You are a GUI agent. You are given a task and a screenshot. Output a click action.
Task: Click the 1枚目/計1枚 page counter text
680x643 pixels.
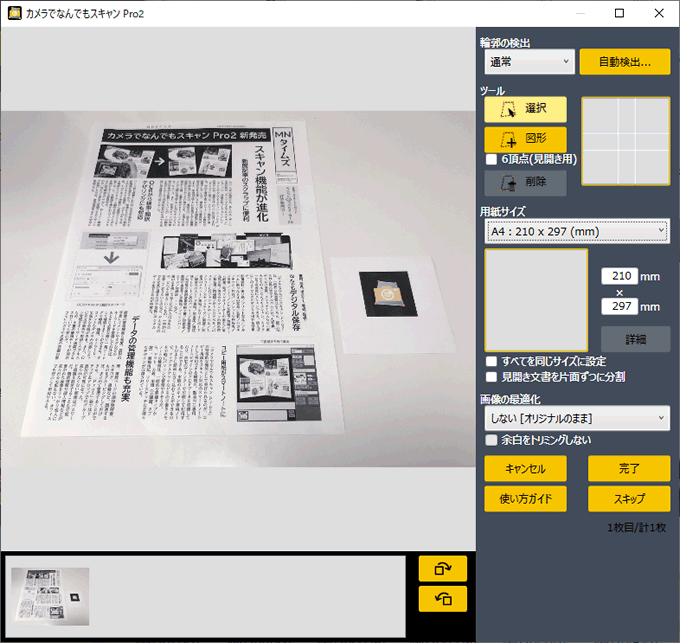(x=636, y=528)
